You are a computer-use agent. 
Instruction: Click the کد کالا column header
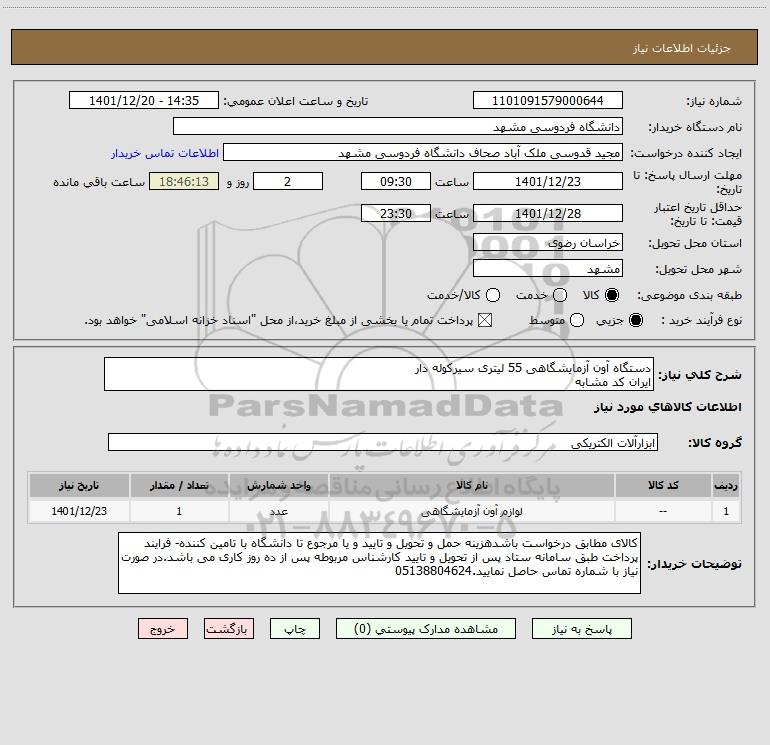tap(663, 485)
